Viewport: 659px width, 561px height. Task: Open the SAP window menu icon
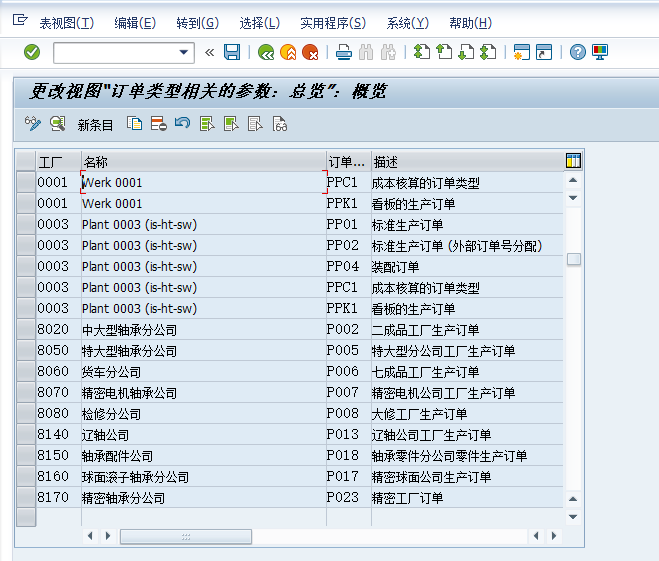click(20, 20)
